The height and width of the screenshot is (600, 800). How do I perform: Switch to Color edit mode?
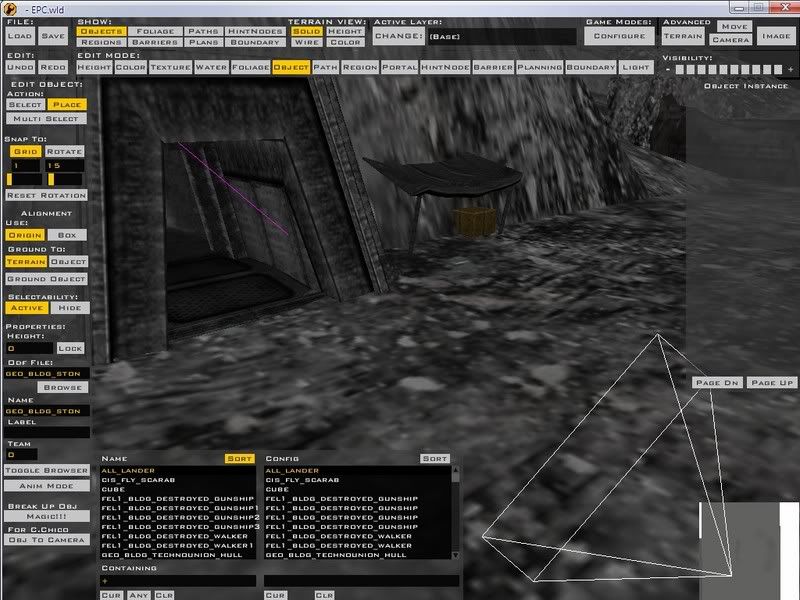131,67
